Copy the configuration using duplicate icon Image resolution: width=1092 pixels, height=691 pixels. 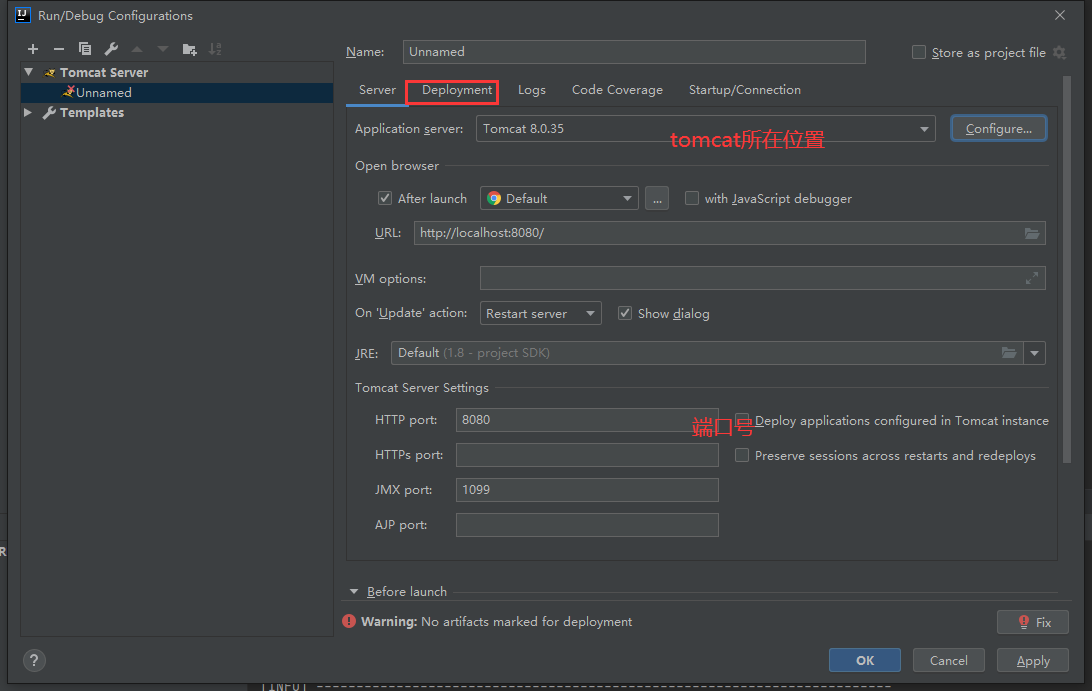coord(85,49)
